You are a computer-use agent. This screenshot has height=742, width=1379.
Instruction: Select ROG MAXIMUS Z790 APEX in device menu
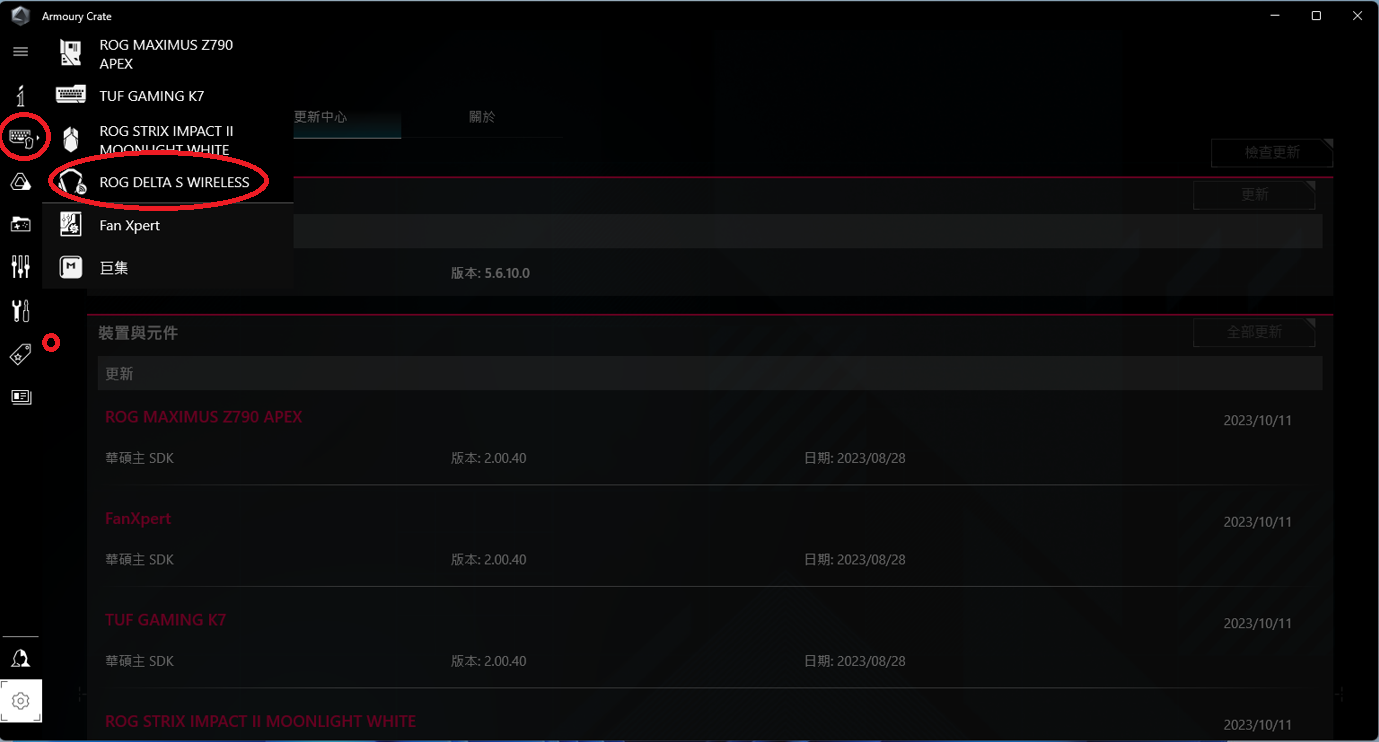(x=168, y=54)
